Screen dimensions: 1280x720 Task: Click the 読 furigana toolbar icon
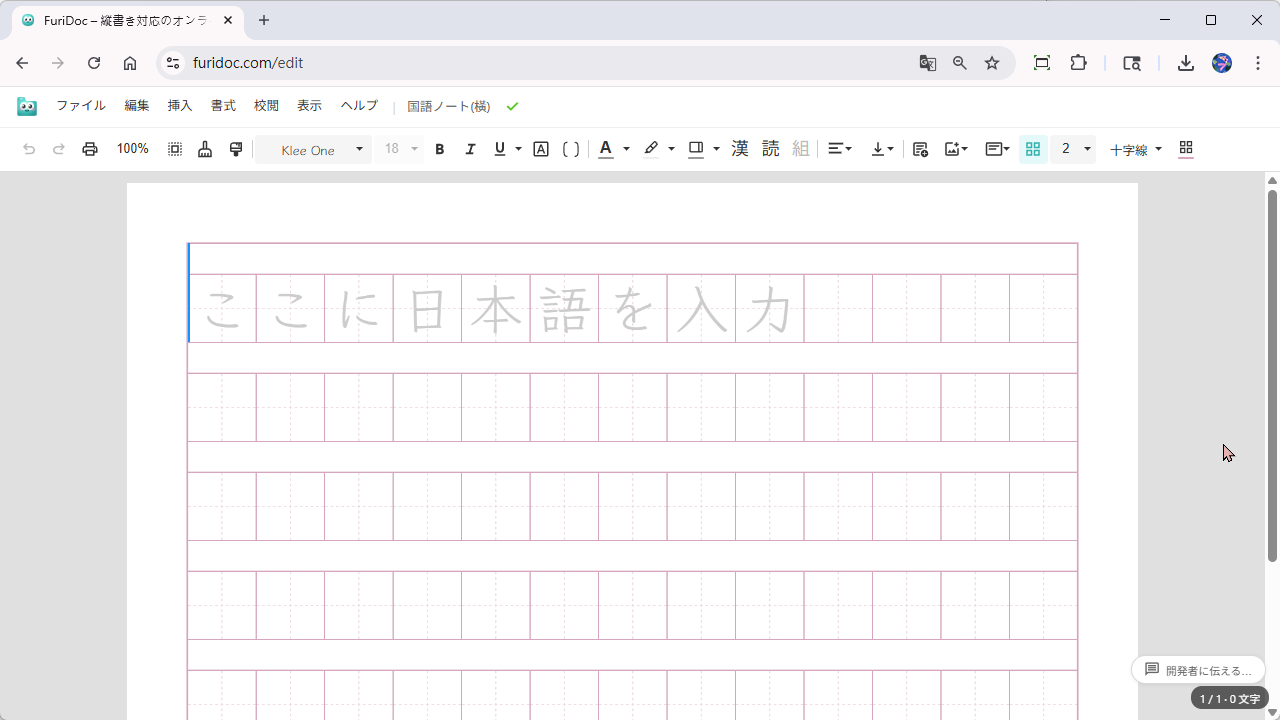(769, 148)
